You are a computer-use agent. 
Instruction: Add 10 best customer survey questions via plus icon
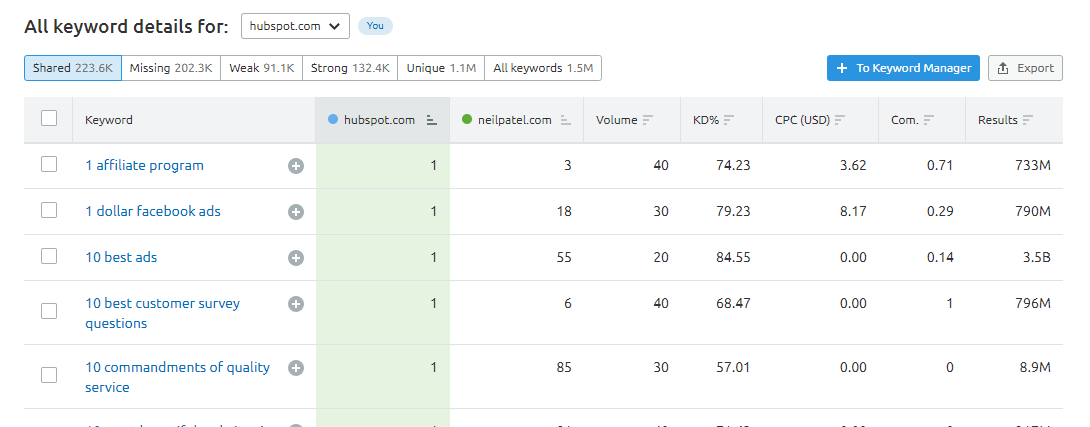tap(296, 304)
